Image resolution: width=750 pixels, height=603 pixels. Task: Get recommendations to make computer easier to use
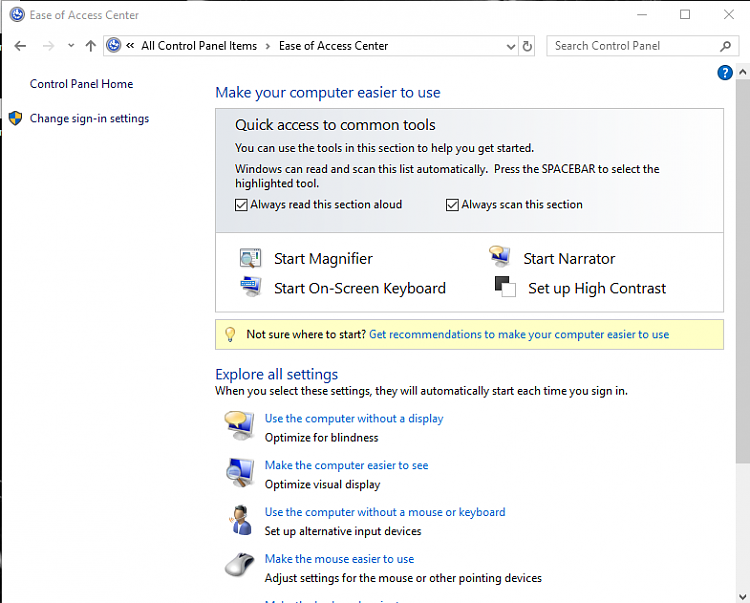click(518, 334)
